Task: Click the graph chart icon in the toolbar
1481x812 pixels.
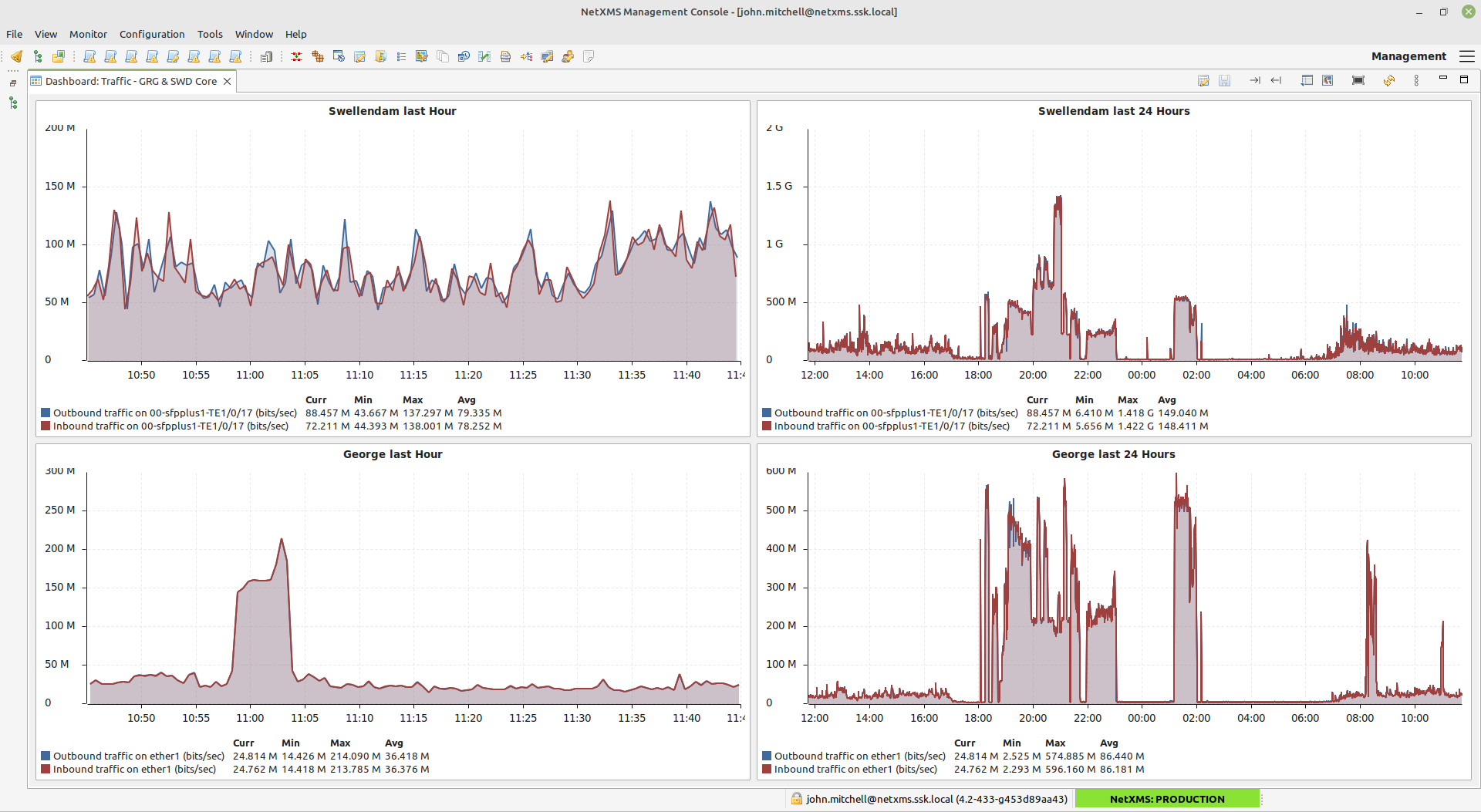Action: coord(484,56)
